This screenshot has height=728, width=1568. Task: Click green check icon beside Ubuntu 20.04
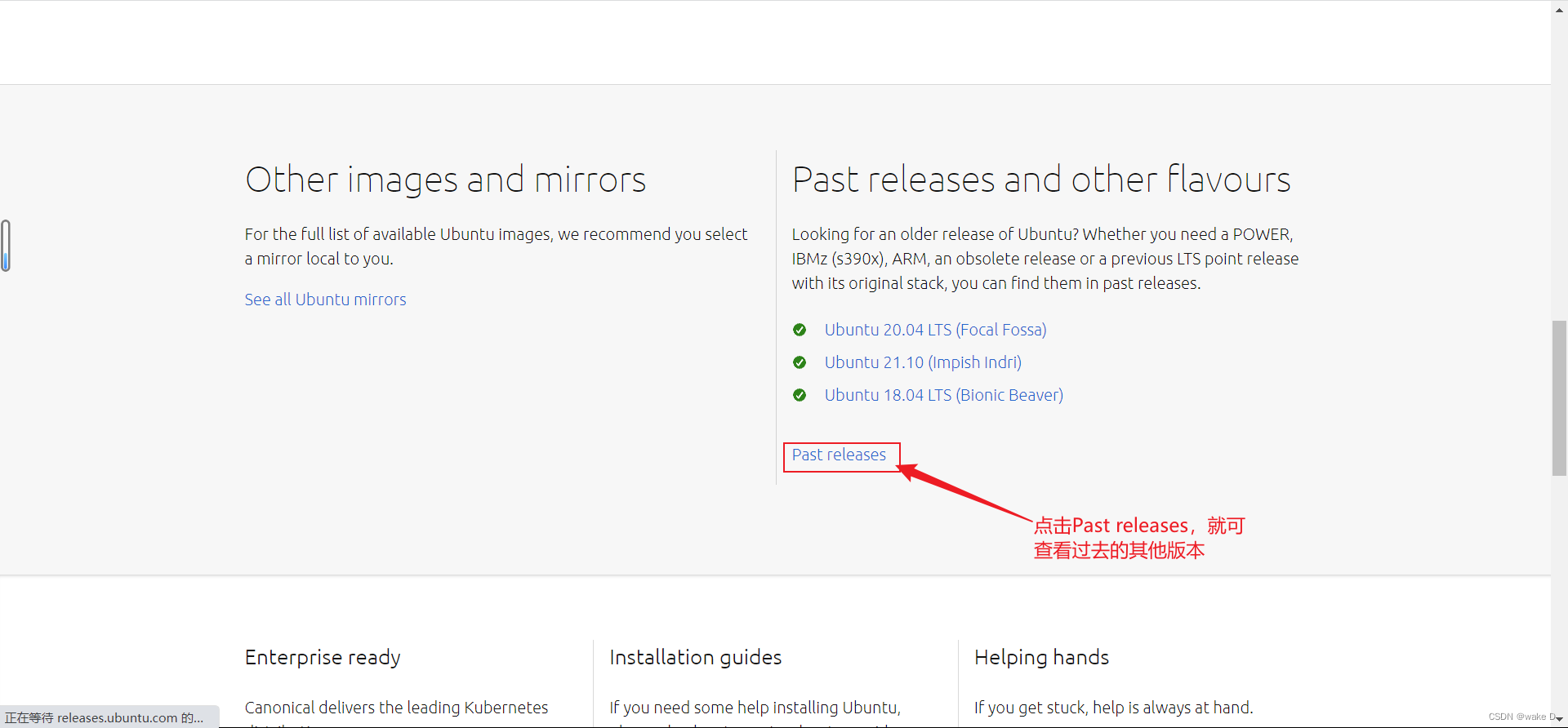tap(800, 330)
